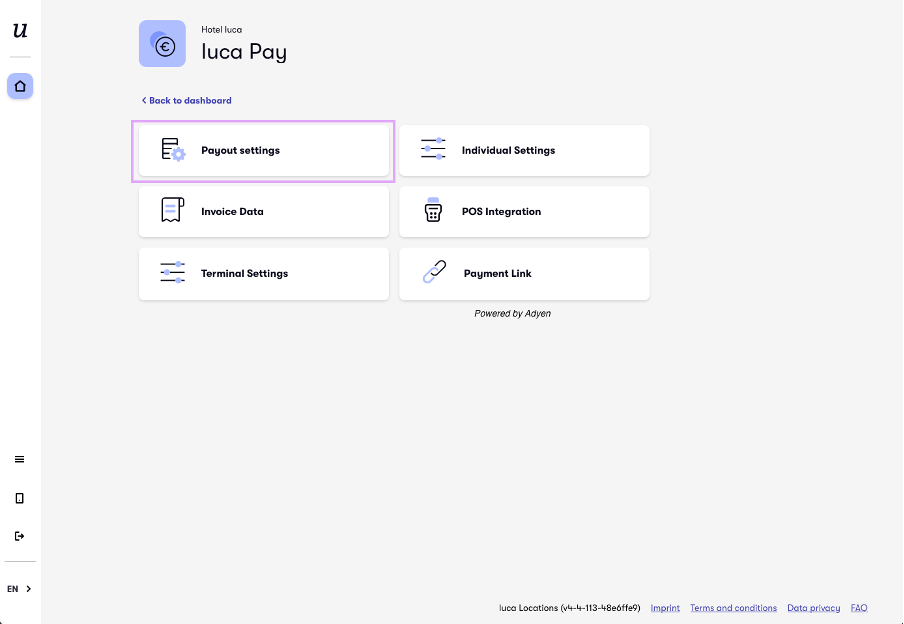Click the Terminal Settings sliders icon
Image resolution: width=904 pixels, height=624 pixels.
(172, 272)
